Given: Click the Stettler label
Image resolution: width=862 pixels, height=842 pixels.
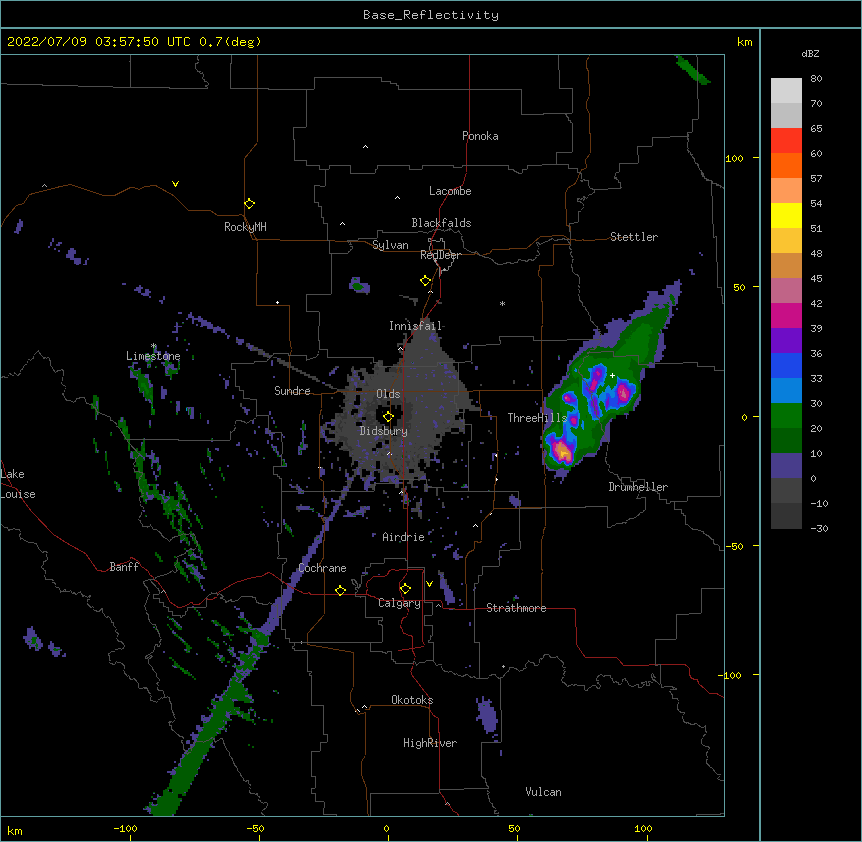Looking at the screenshot, I should pos(634,237).
